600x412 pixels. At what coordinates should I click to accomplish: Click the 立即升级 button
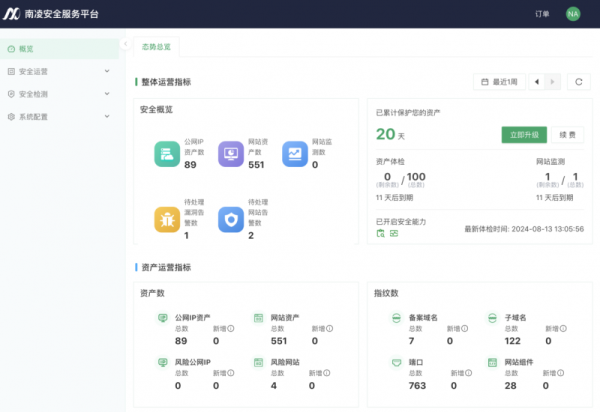(524, 134)
